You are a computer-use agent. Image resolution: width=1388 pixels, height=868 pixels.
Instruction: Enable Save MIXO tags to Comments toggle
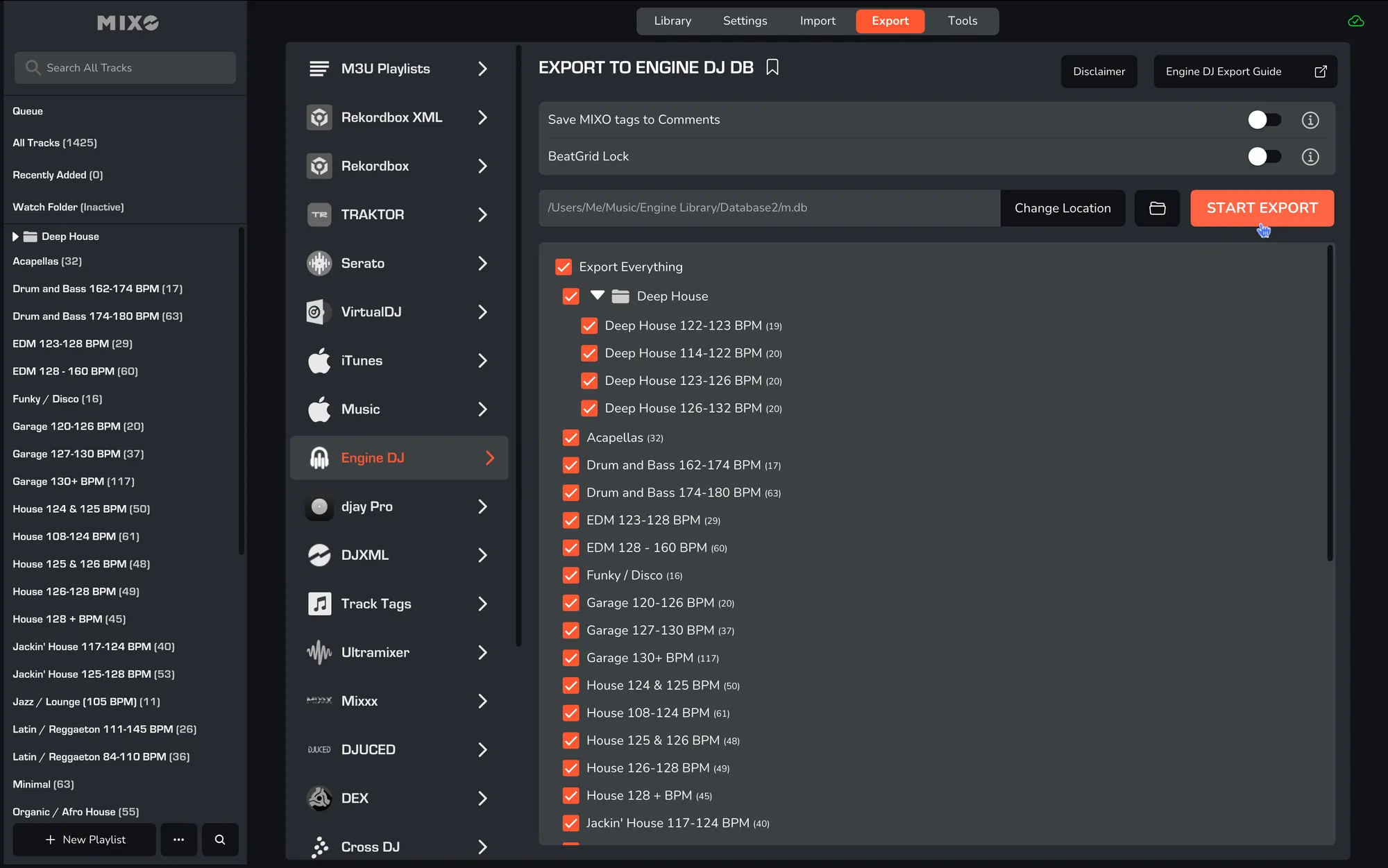(x=1264, y=120)
